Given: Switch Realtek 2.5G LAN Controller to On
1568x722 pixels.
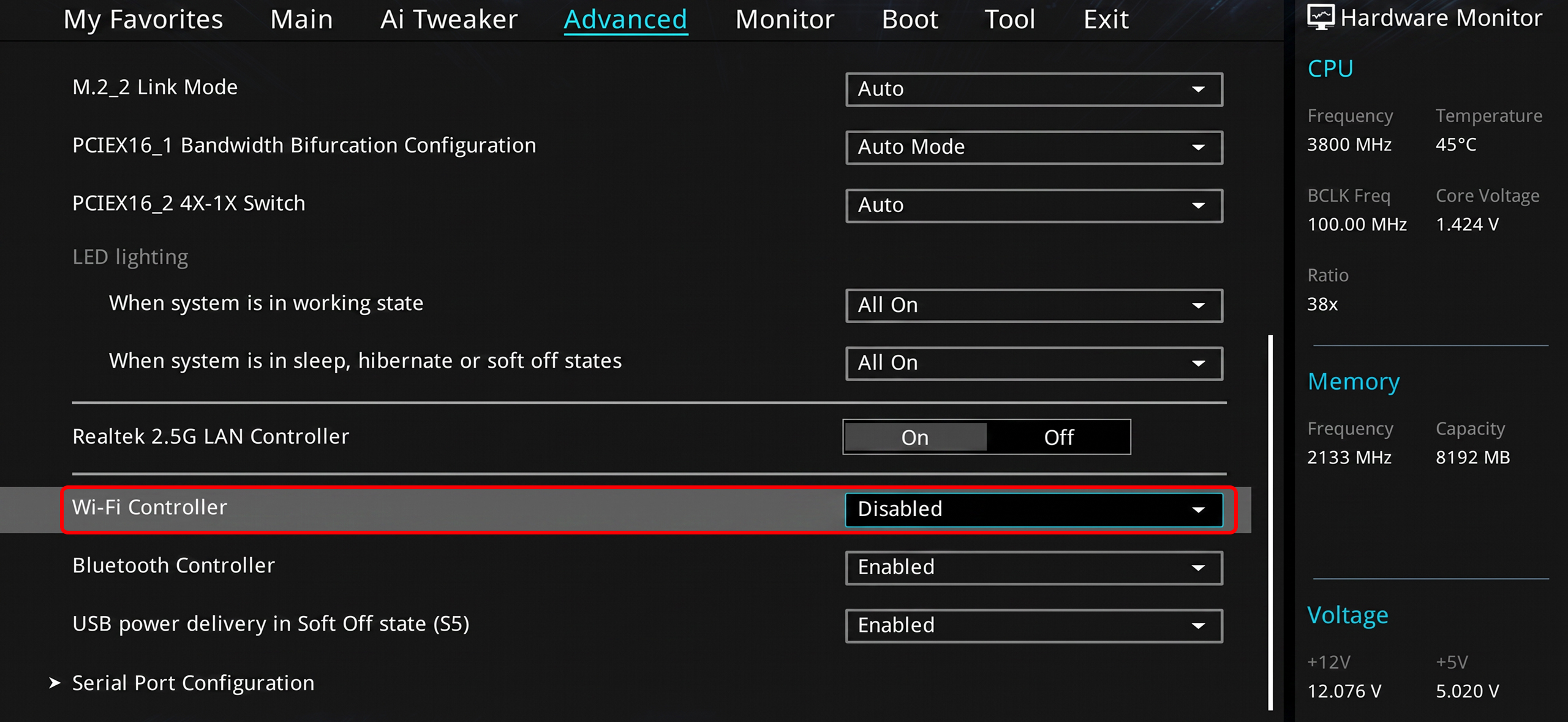Looking at the screenshot, I should pos(915,437).
